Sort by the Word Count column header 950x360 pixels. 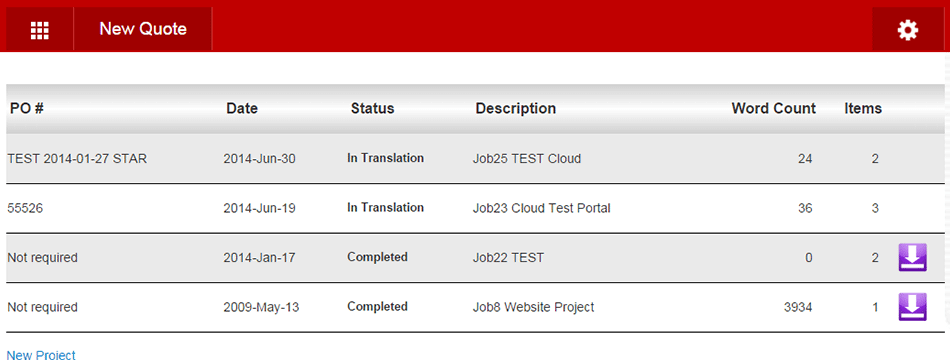click(773, 108)
